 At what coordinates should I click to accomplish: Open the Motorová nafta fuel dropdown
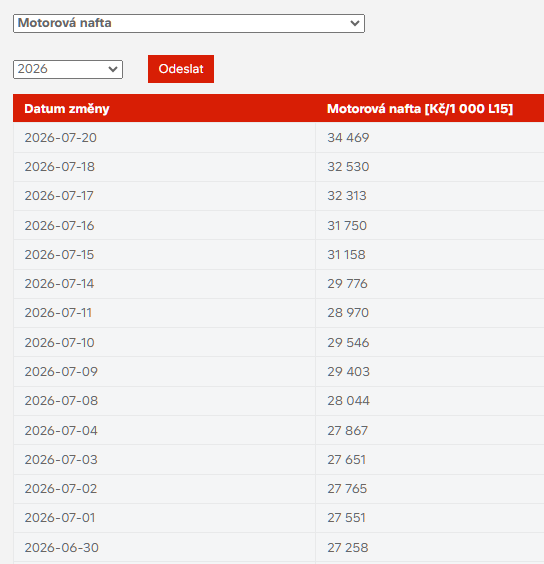click(x=189, y=23)
